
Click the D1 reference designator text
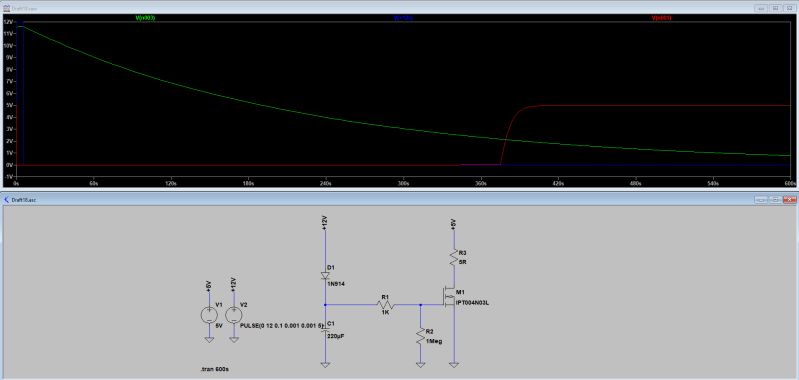pyautogui.click(x=331, y=267)
